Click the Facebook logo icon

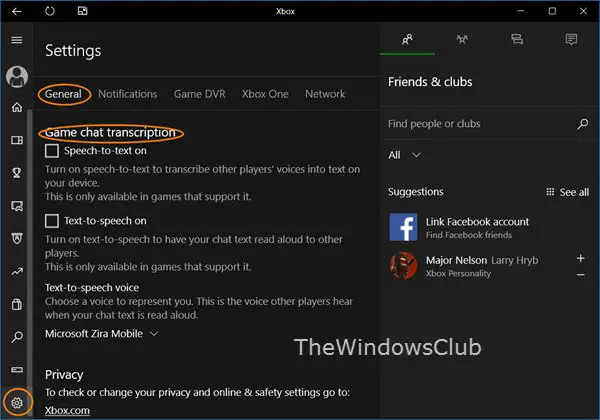(x=403, y=227)
